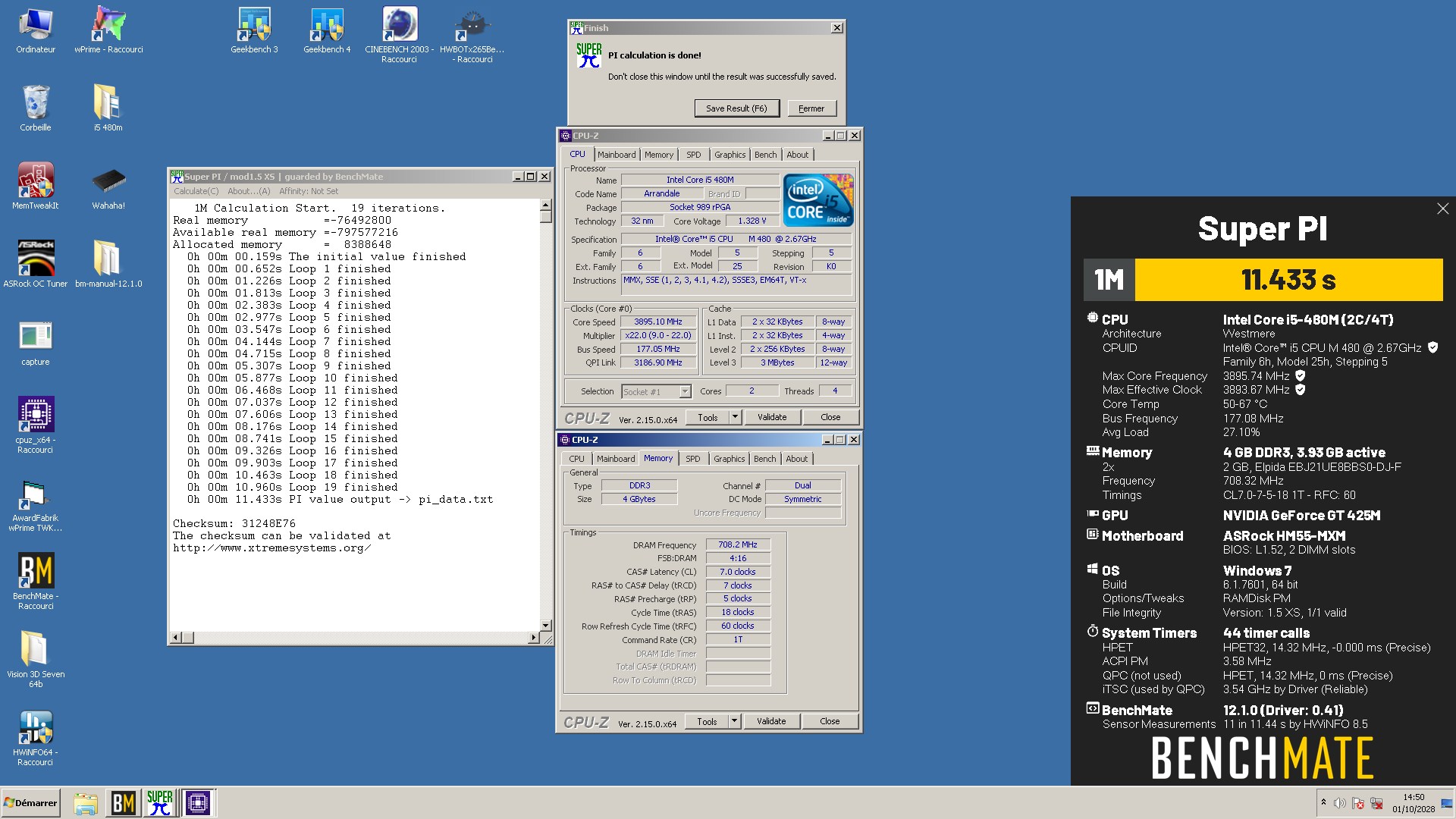This screenshot has width=1456, height=819.
Task: Open the Ordinateur desktop icon
Action: [x=36, y=30]
